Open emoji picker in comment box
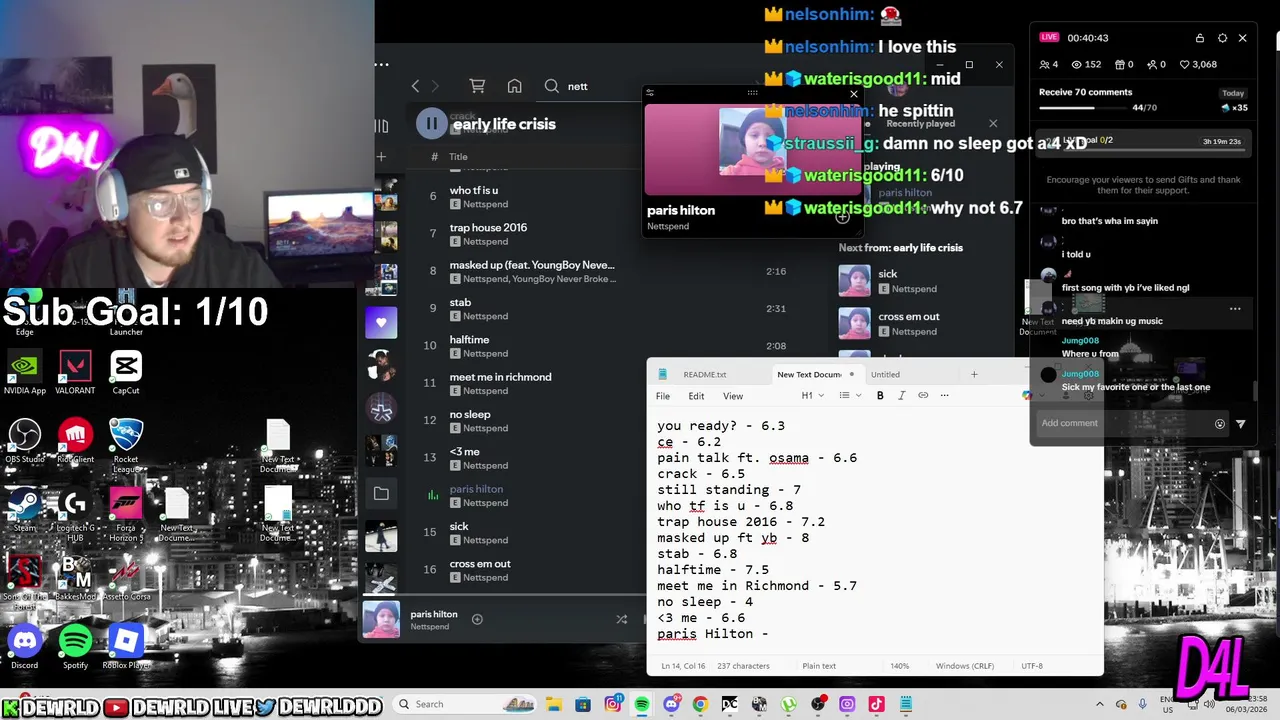Viewport: 1280px width, 720px height. (x=1220, y=424)
